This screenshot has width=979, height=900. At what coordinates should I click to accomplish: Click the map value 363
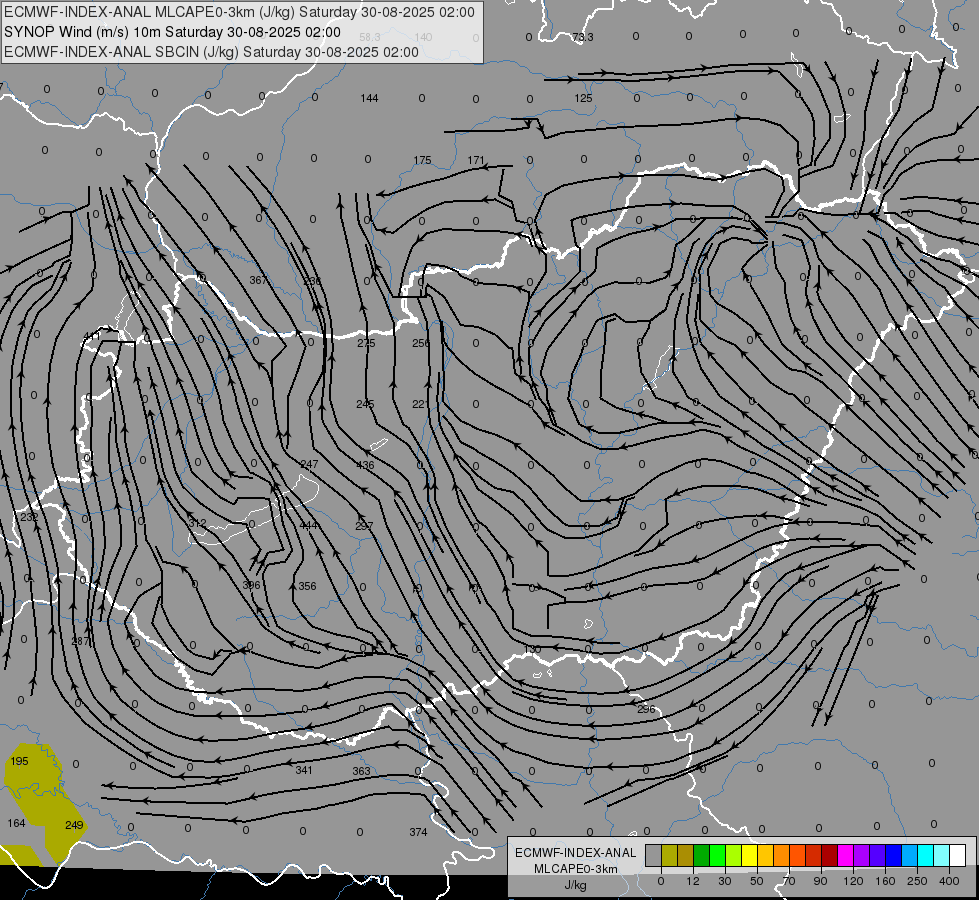point(362,771)
